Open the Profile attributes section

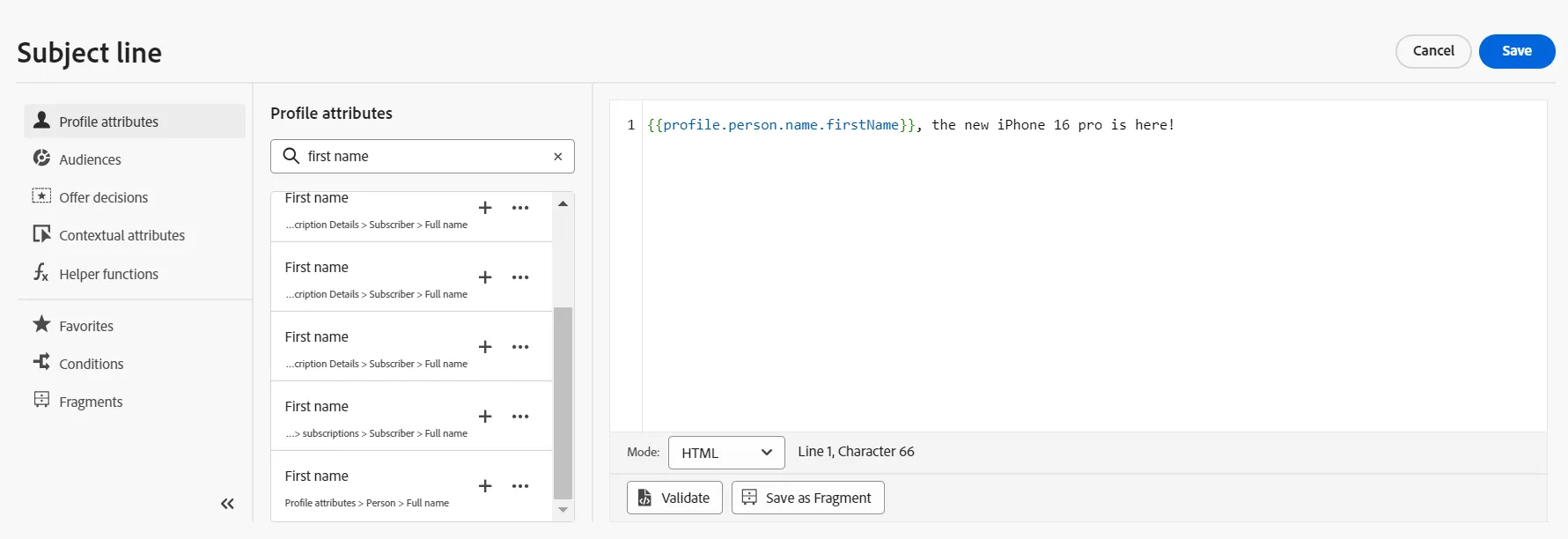[134, 122]
